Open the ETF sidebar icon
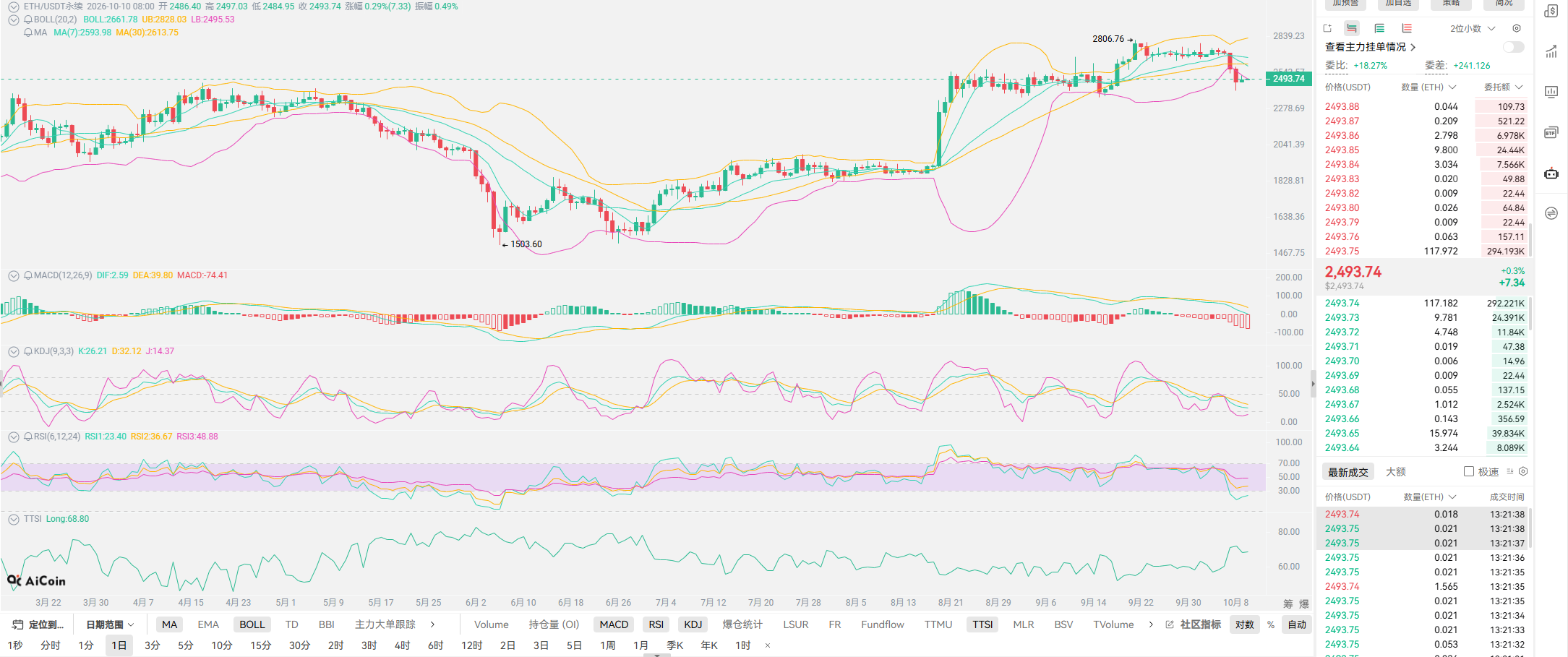This screenshot has width=1568, height=657. [1551, 132]
